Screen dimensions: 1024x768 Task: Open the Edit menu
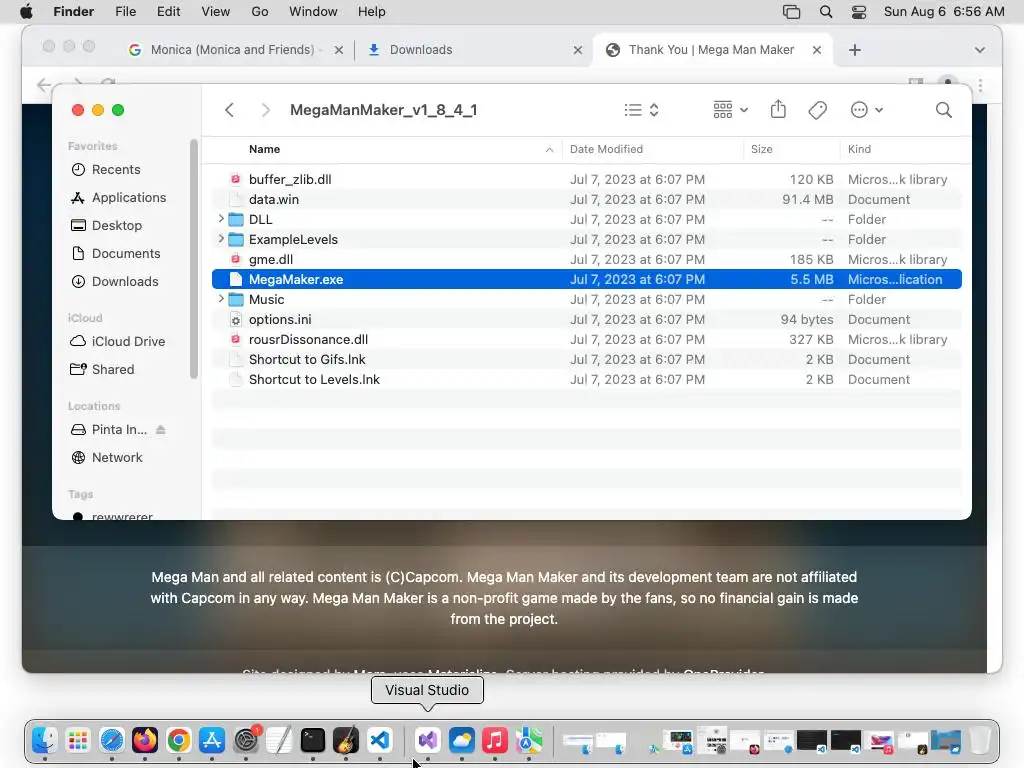pos(168,12)
